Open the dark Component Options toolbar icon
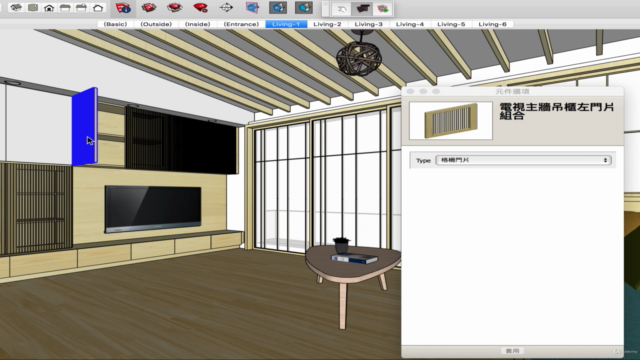 [362, 9]
